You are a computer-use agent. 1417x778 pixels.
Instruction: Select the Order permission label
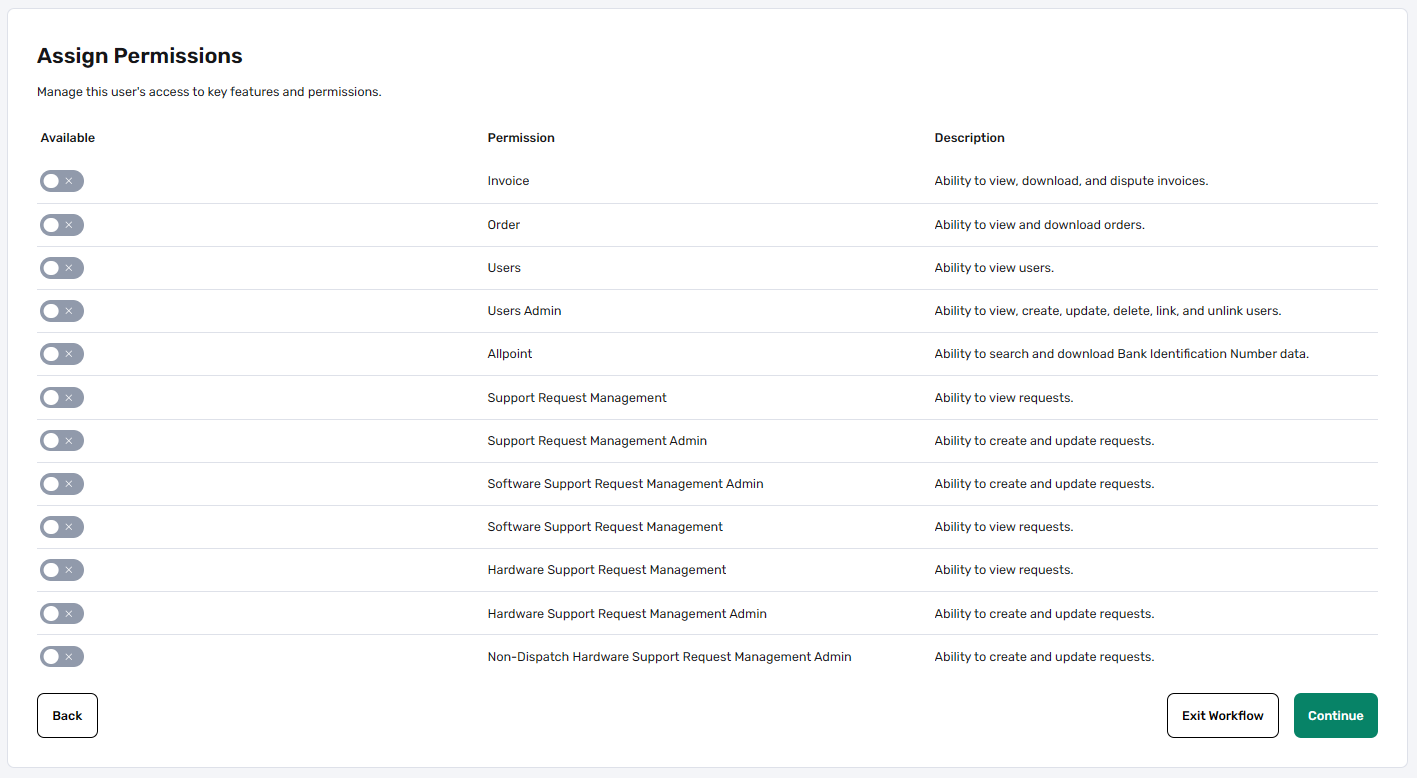504,225
